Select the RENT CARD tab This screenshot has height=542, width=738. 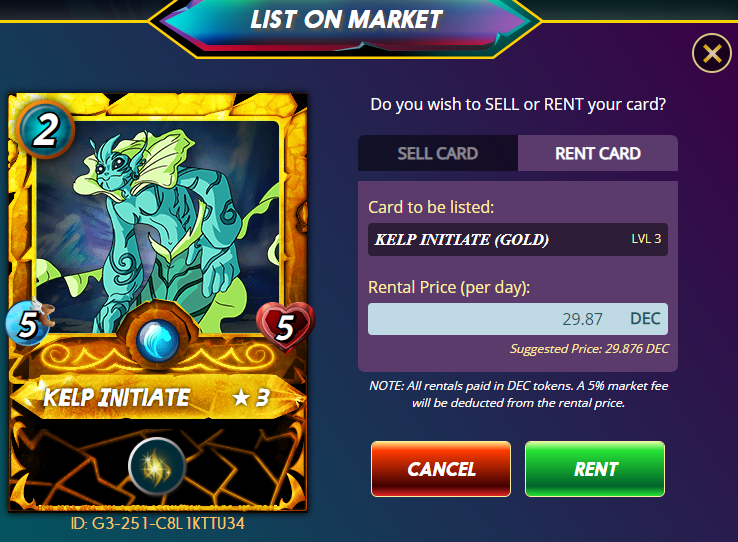pos(598,153)
